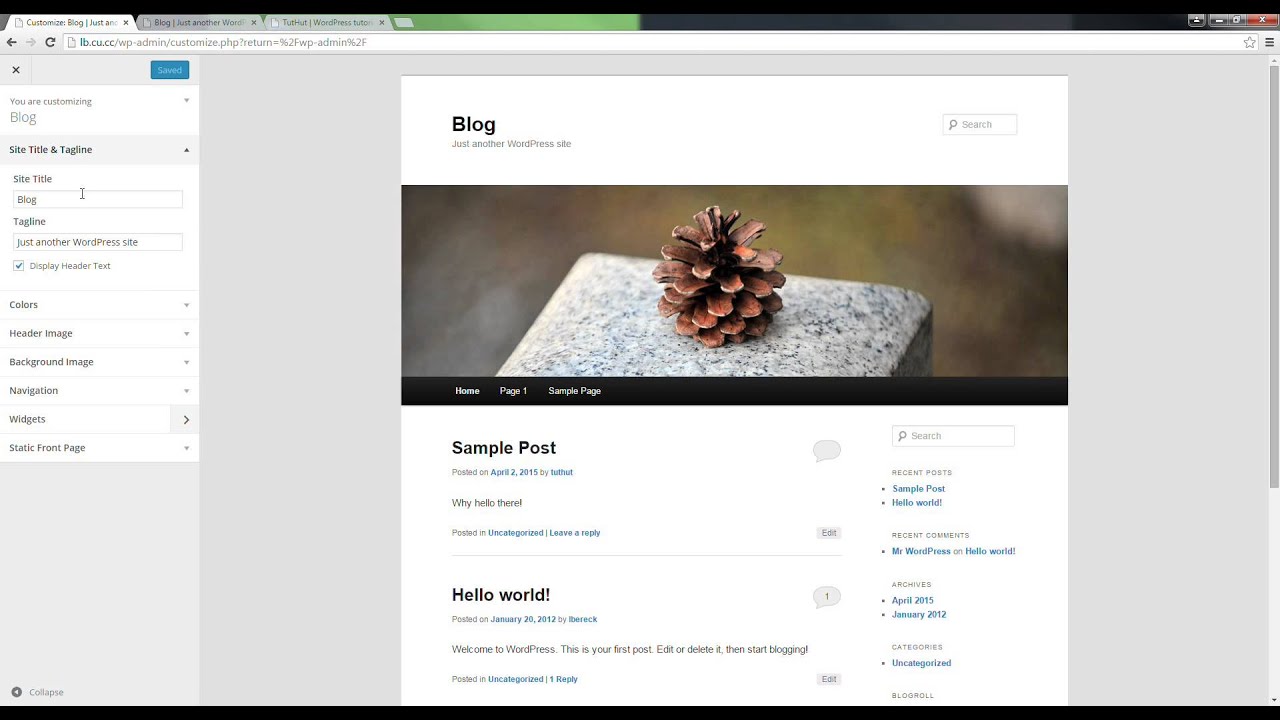
Task: Click the Tagline input field
Action: click(98, 242)
